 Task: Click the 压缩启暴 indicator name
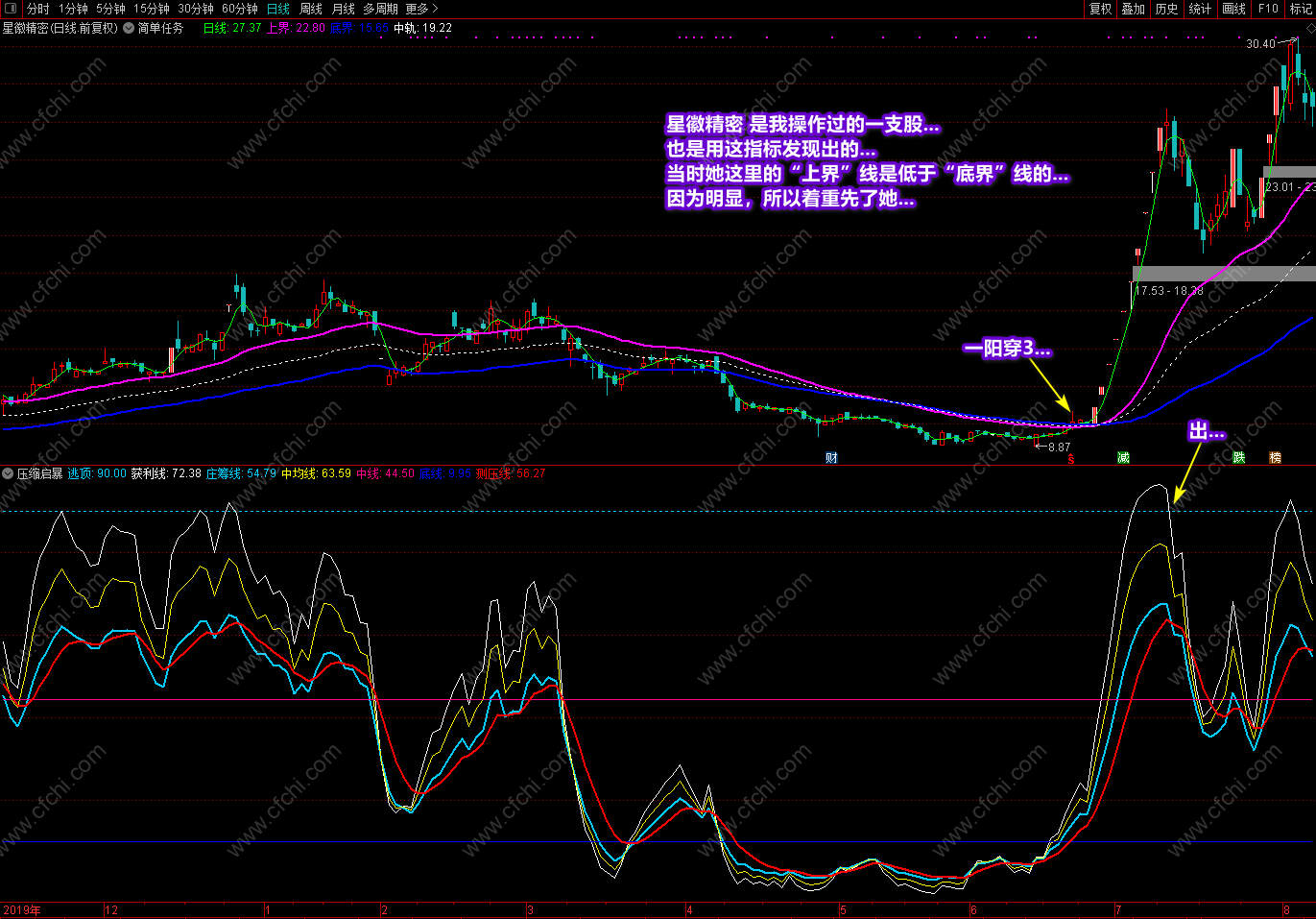pos(40,473)
